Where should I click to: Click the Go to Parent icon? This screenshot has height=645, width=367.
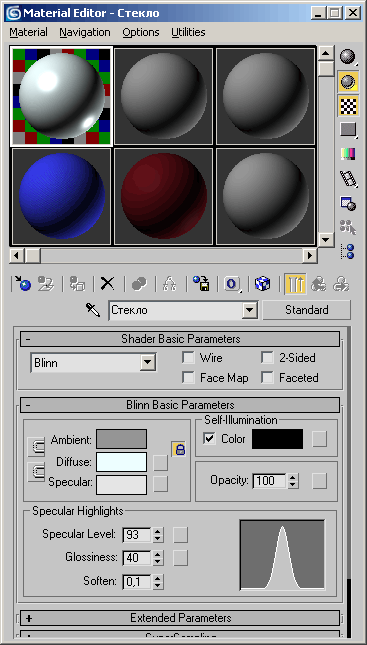tap(318, 284)
